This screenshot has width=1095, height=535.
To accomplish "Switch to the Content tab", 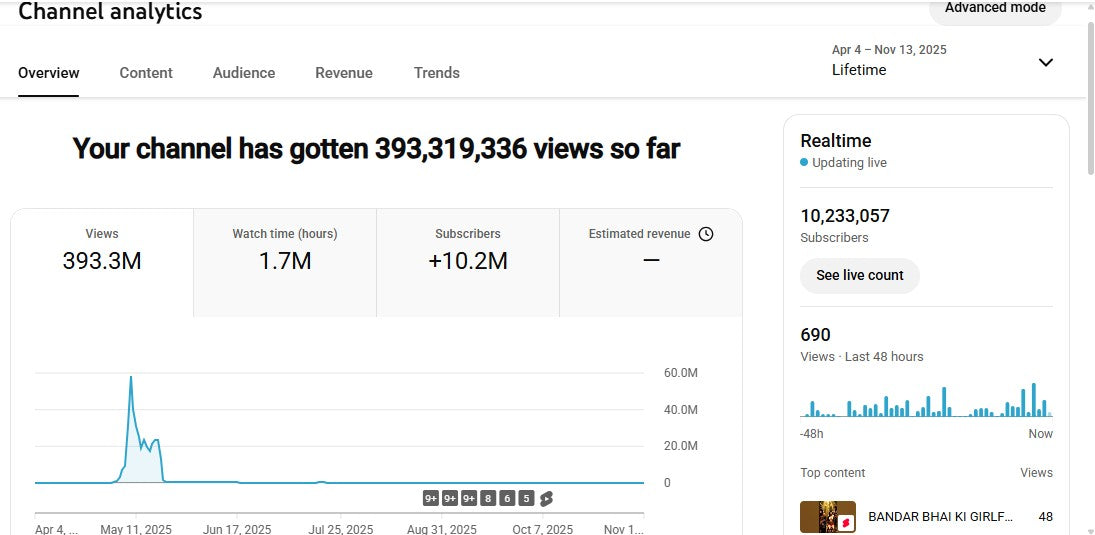I will tap(146, 73).
